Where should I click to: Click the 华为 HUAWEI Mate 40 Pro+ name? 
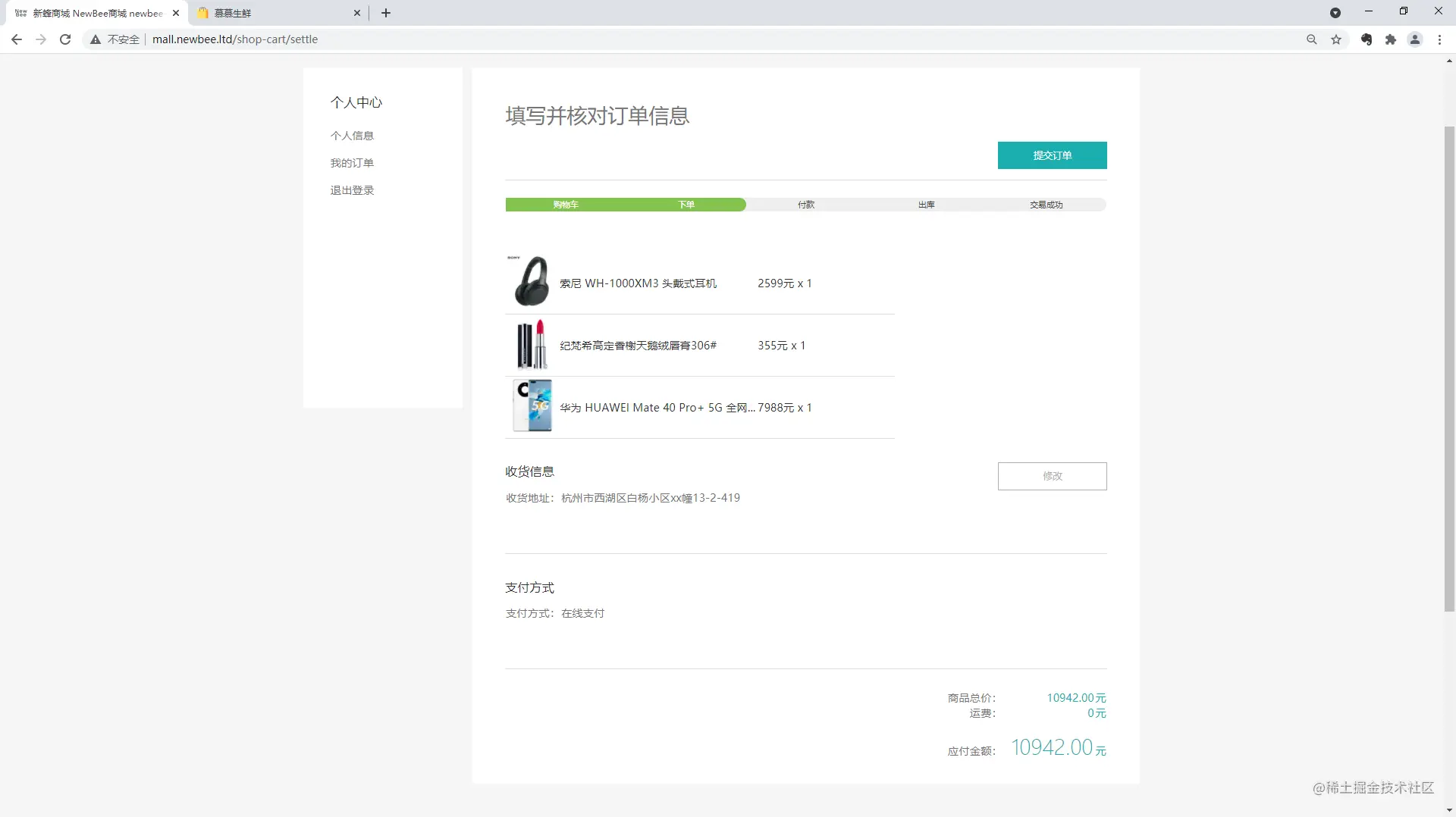657,408
